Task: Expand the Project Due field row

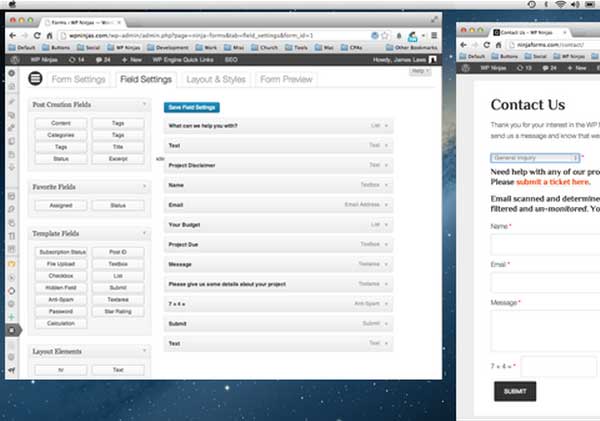Action: pyautogui.click(x=386, y=245)
